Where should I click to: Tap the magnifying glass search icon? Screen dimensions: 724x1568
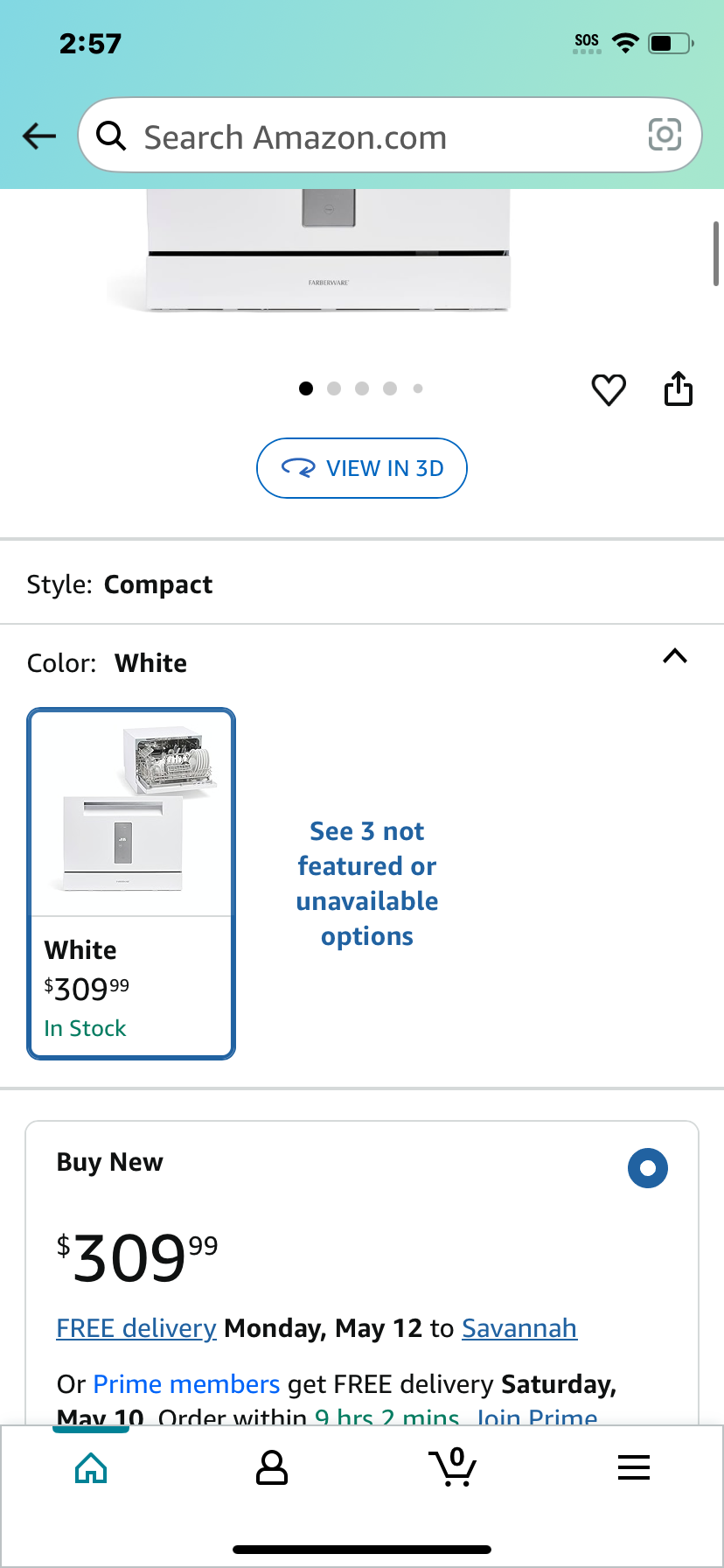tap(111, 136)
